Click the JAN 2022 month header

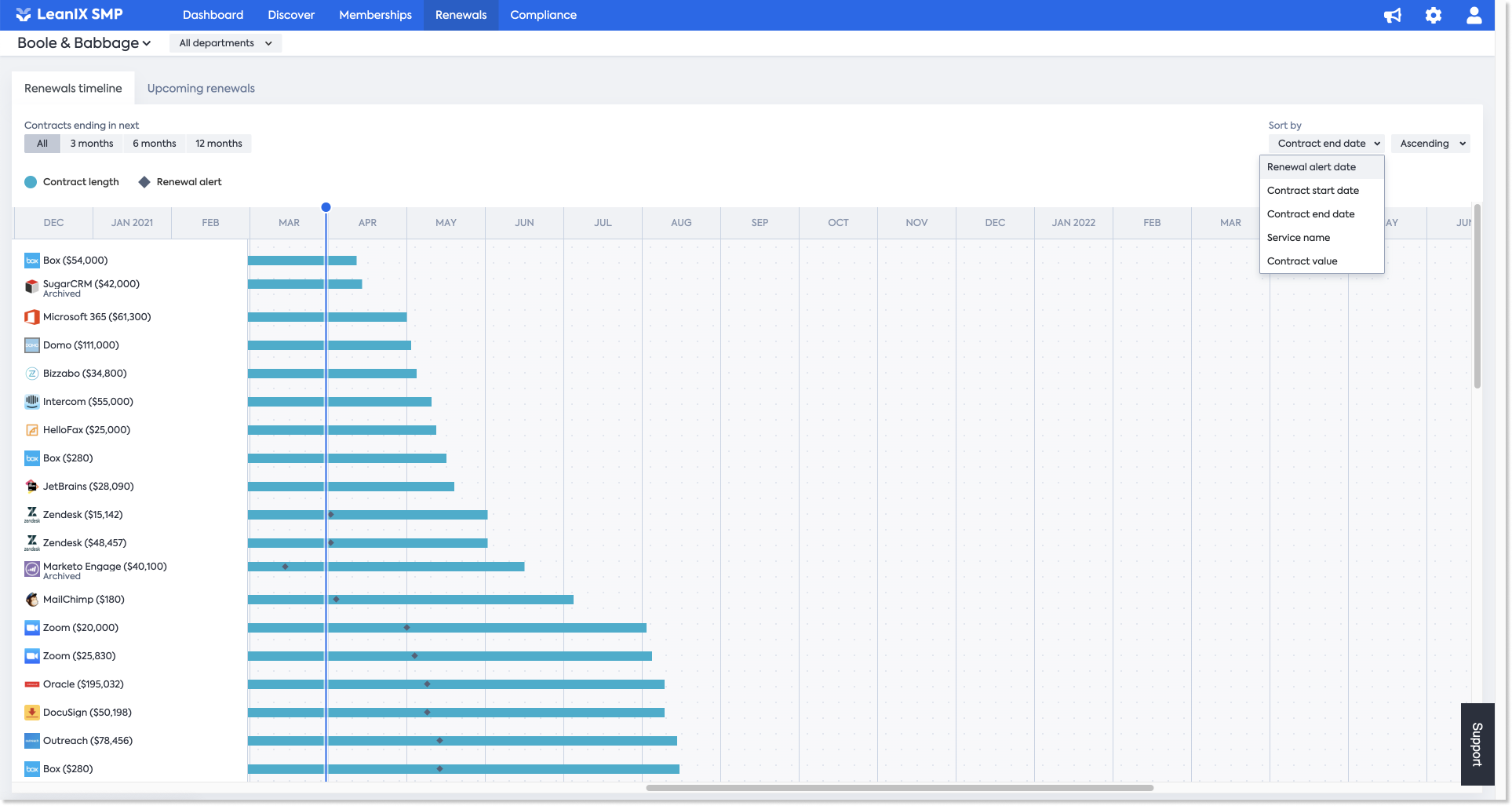pyautogui.click(x=1073, y=223)
